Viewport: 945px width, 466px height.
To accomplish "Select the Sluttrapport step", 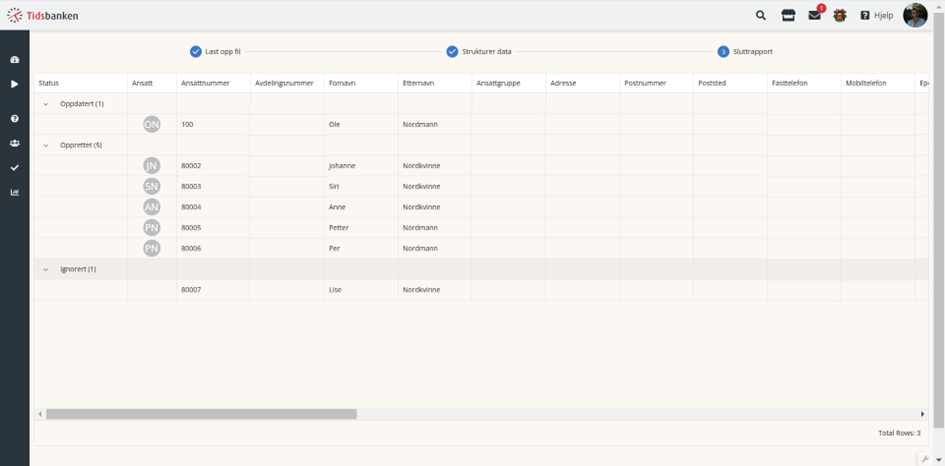I will click(745, 52).
